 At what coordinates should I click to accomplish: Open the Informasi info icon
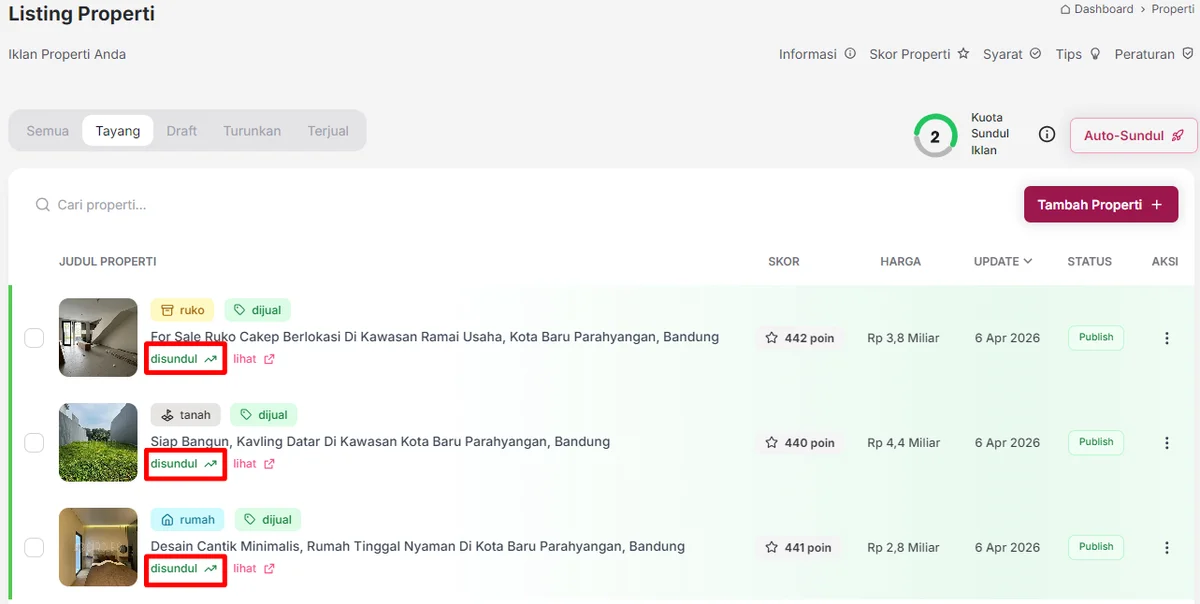pyautogui.click(x=850, y=54)
